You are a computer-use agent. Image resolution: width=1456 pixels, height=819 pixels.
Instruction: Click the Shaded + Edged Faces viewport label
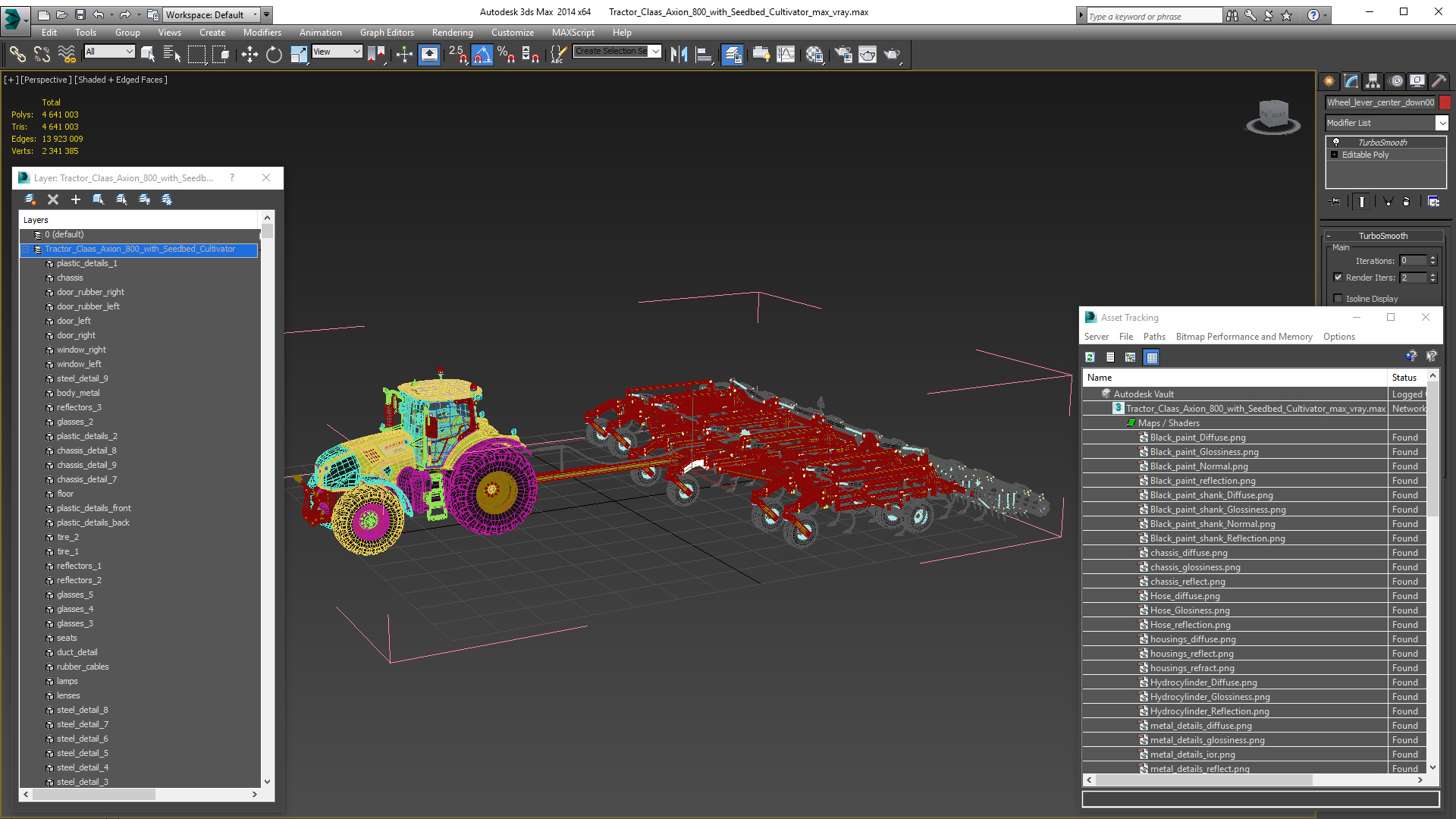tap(121, 80)
